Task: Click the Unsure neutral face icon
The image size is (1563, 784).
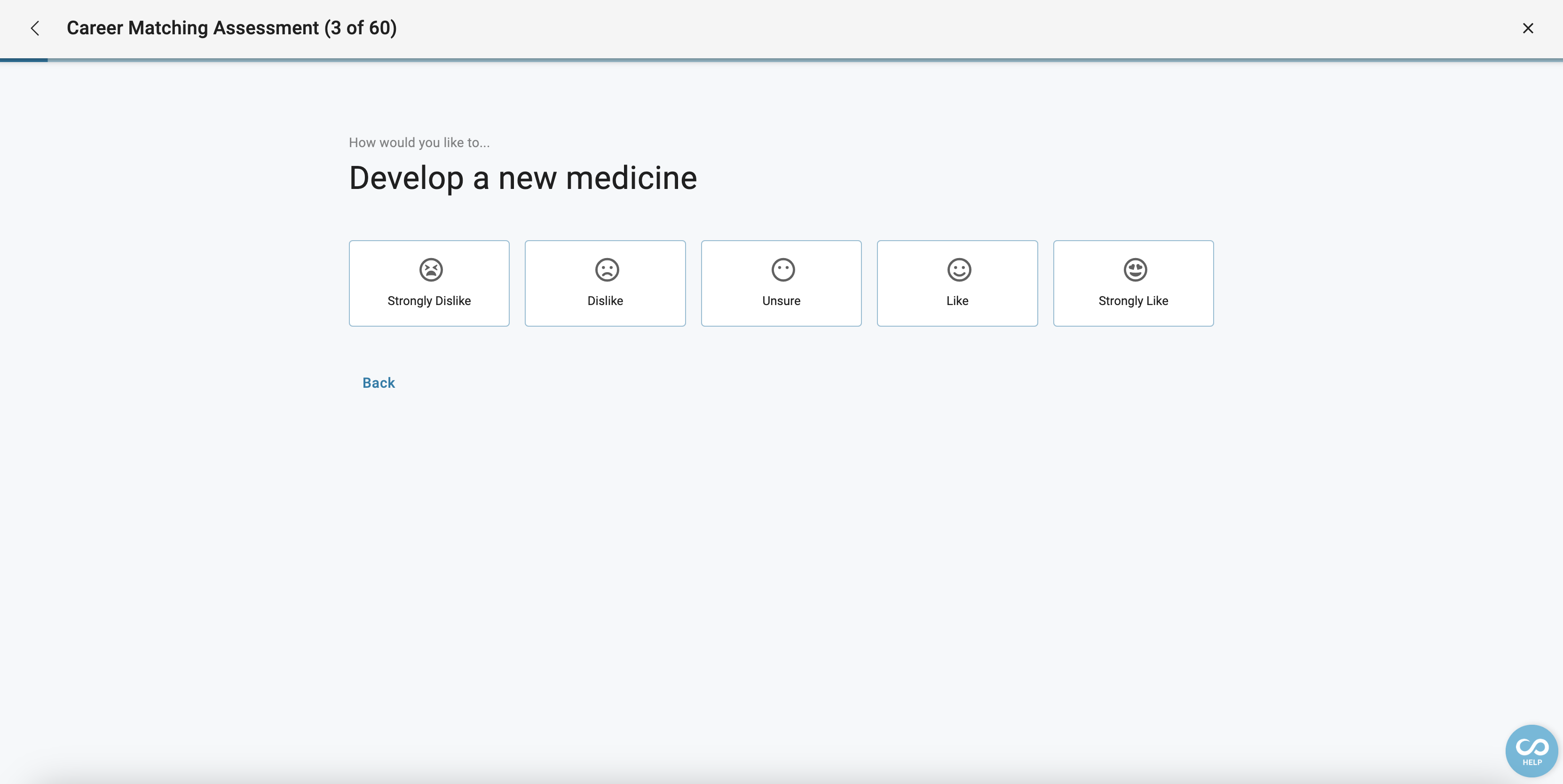Action: 783,270
